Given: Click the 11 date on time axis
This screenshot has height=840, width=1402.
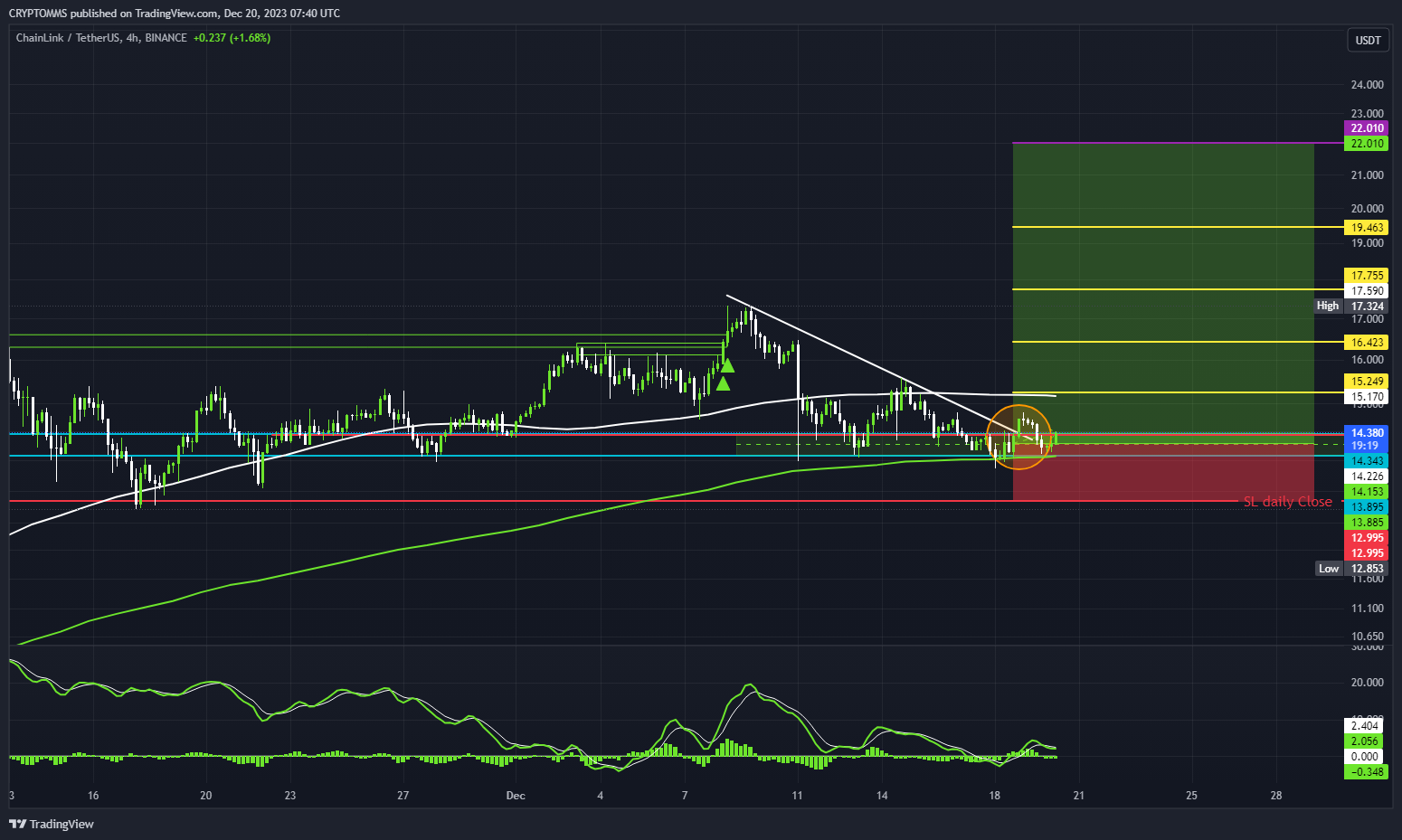Looking at the screenshot, I should click(797, 796).
